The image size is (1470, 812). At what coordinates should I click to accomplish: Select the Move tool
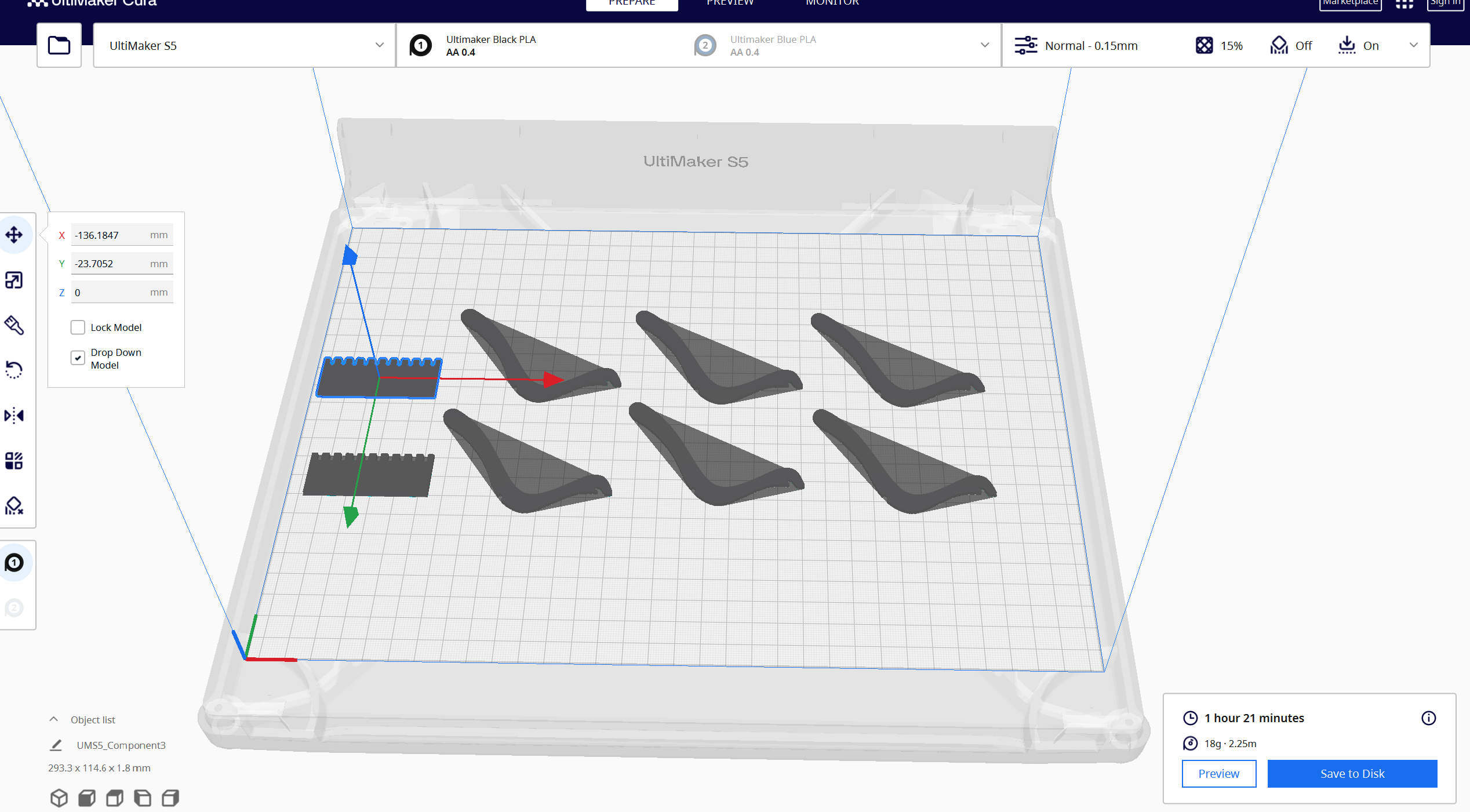(14, 235)
